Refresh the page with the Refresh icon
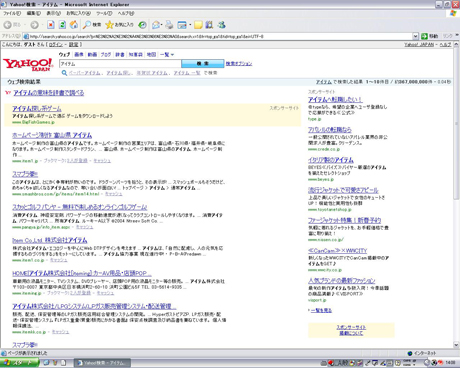 (x=62, y=25)
